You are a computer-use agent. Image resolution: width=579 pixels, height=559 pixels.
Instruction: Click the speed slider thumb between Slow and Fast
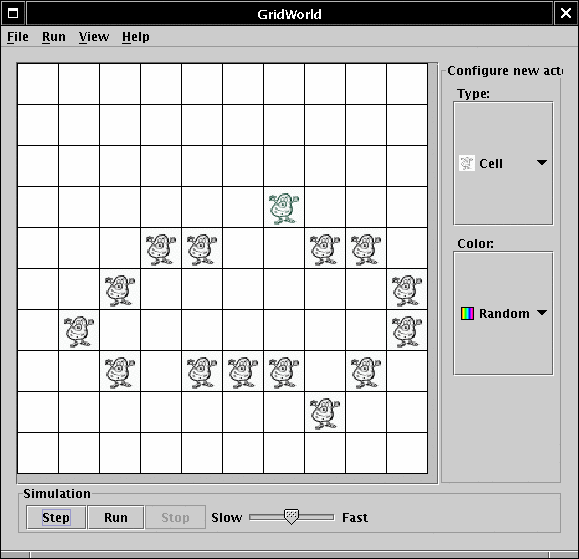coord(291,517)
